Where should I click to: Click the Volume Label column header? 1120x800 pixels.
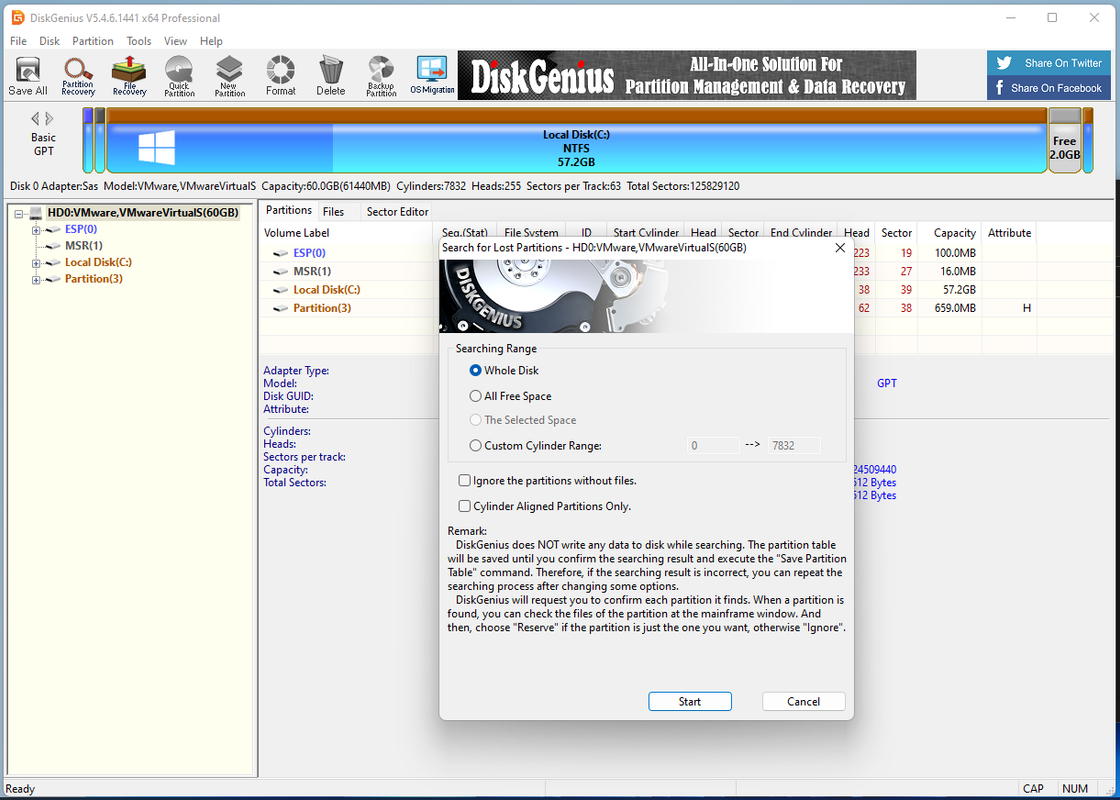[347, 233]
